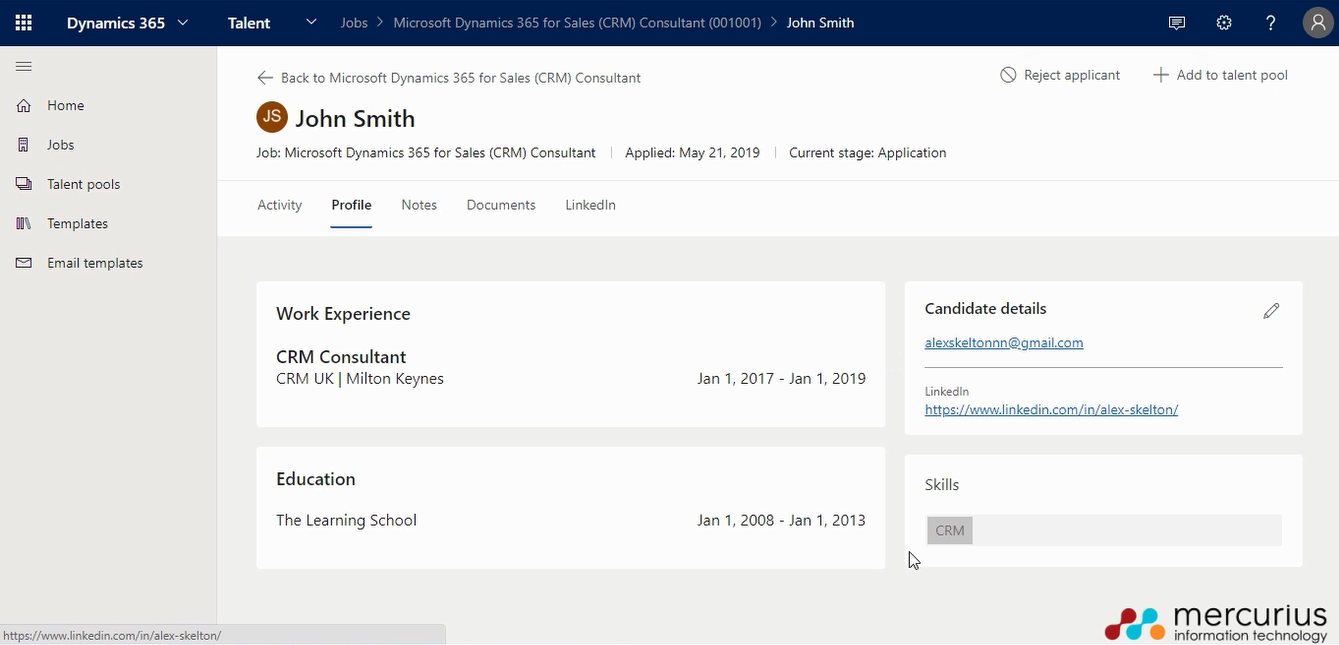Click the Applied: May 21, 2019 text
Image resolution: width=1339 pixels, height=645 pixels.
[692, 153]
